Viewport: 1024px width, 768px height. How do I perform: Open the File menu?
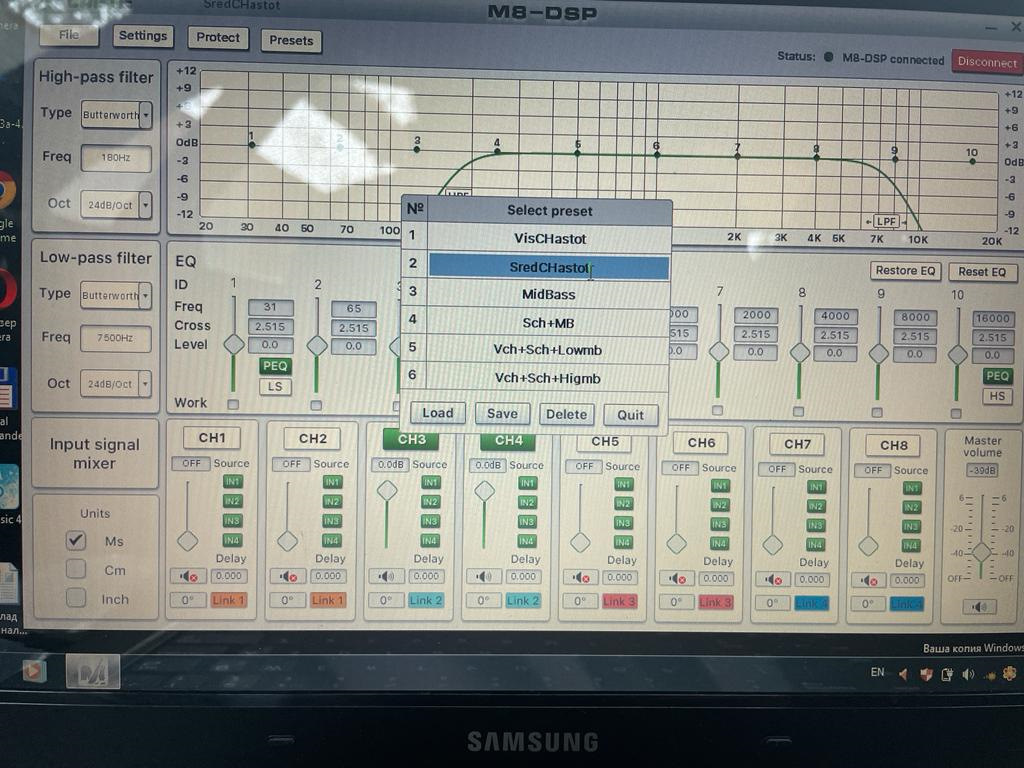(69, 35)
